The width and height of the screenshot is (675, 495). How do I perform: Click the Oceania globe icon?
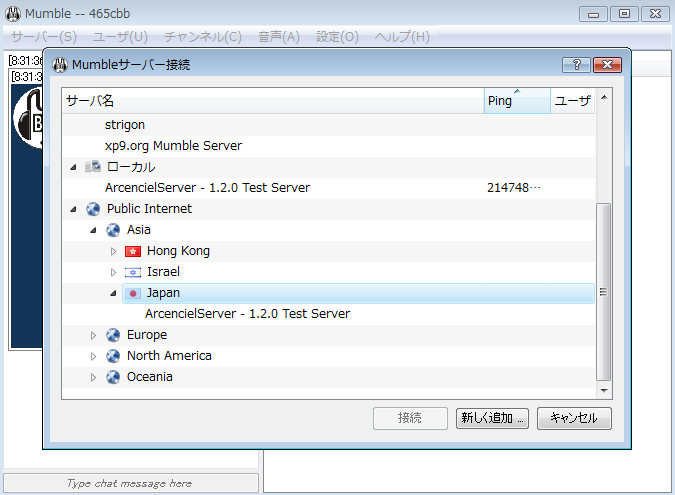[x=113, y=377]
